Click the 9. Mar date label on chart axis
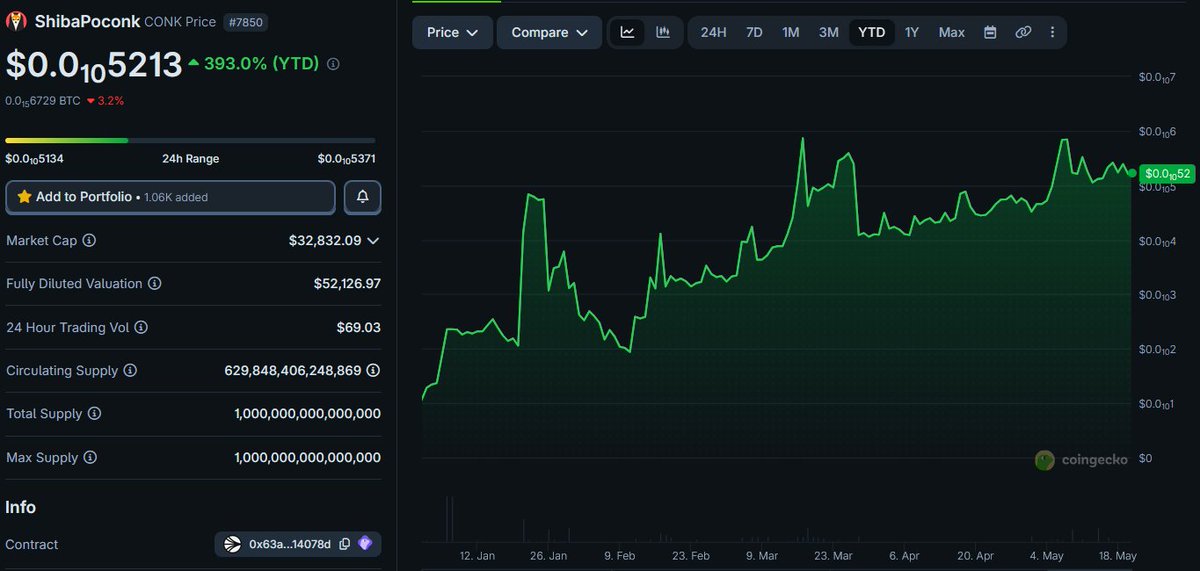 (762, 555)
